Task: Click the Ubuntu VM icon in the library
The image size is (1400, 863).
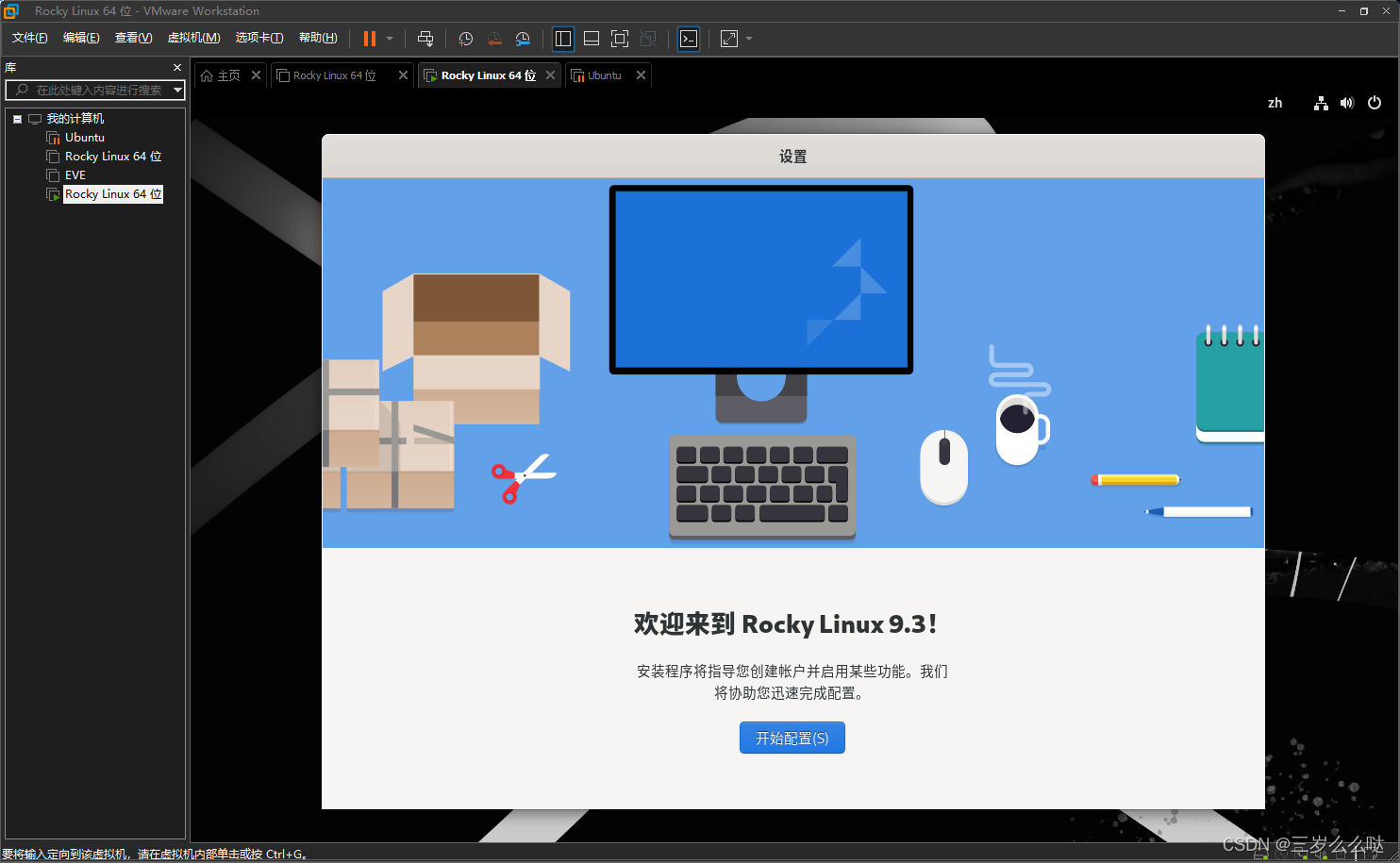Action: pos(54,138)
